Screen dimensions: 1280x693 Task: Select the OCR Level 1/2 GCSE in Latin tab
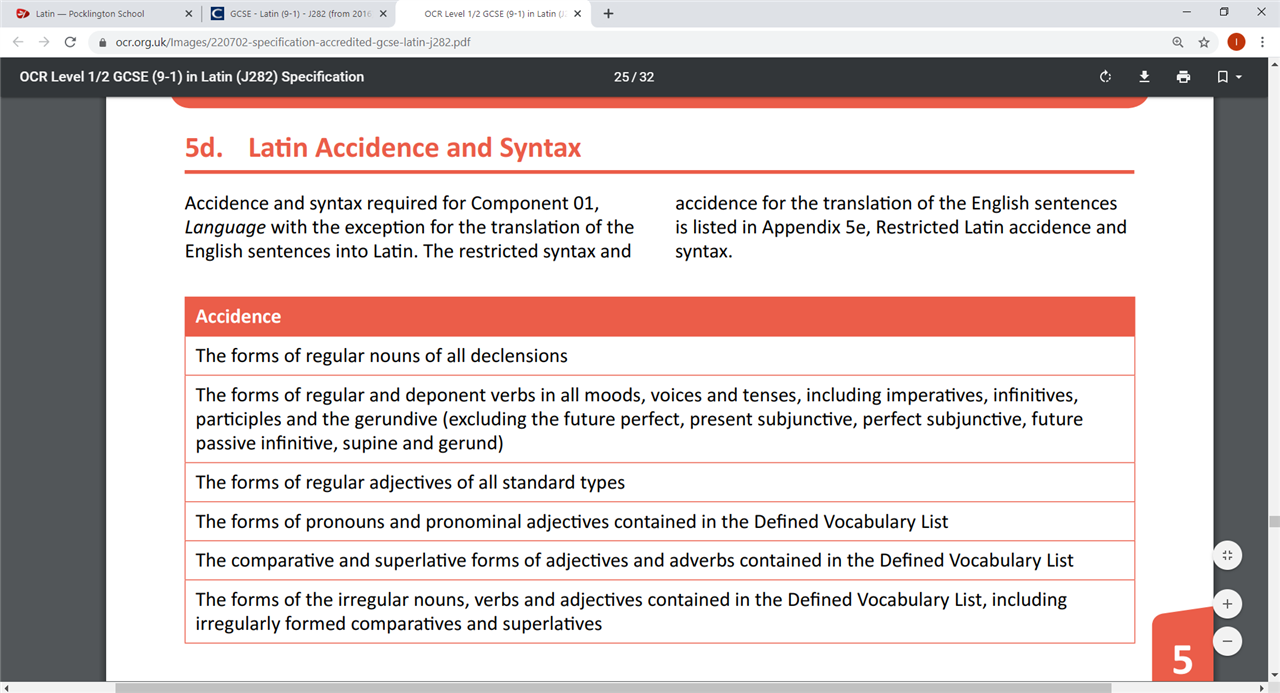click(x=492, y=14)
